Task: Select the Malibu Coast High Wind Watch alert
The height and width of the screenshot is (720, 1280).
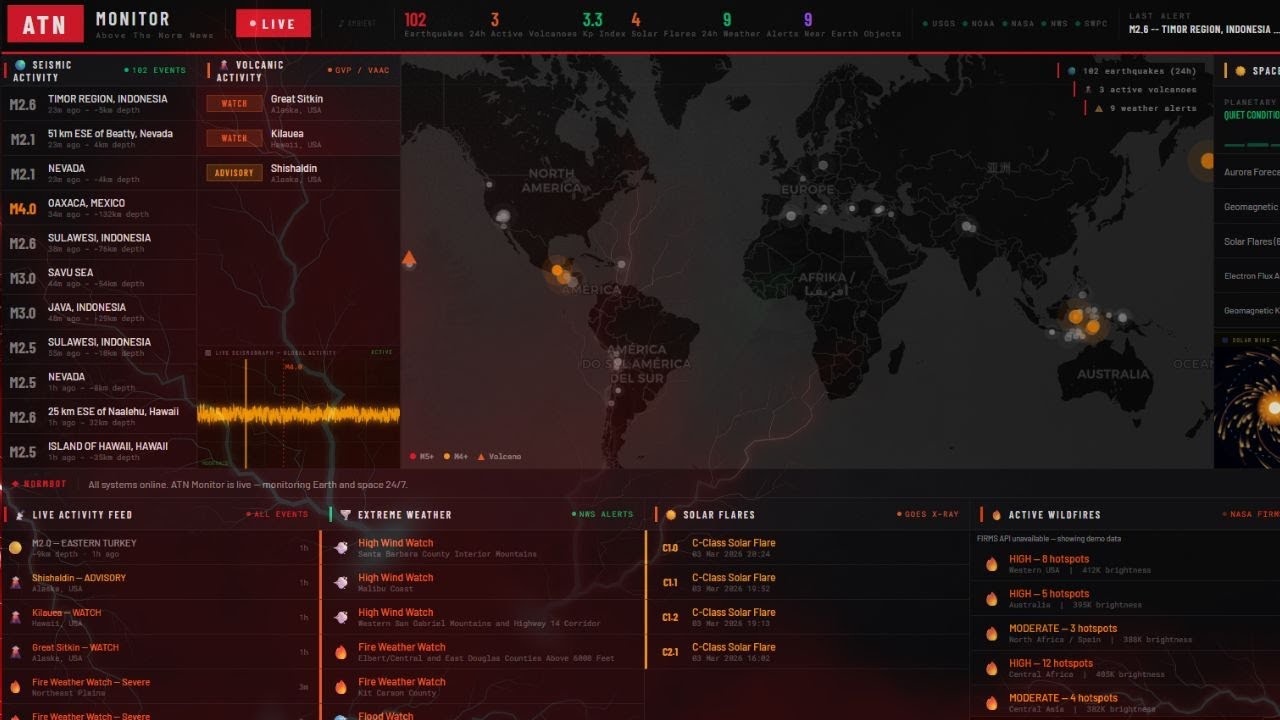Action: (x=483, y=583)
